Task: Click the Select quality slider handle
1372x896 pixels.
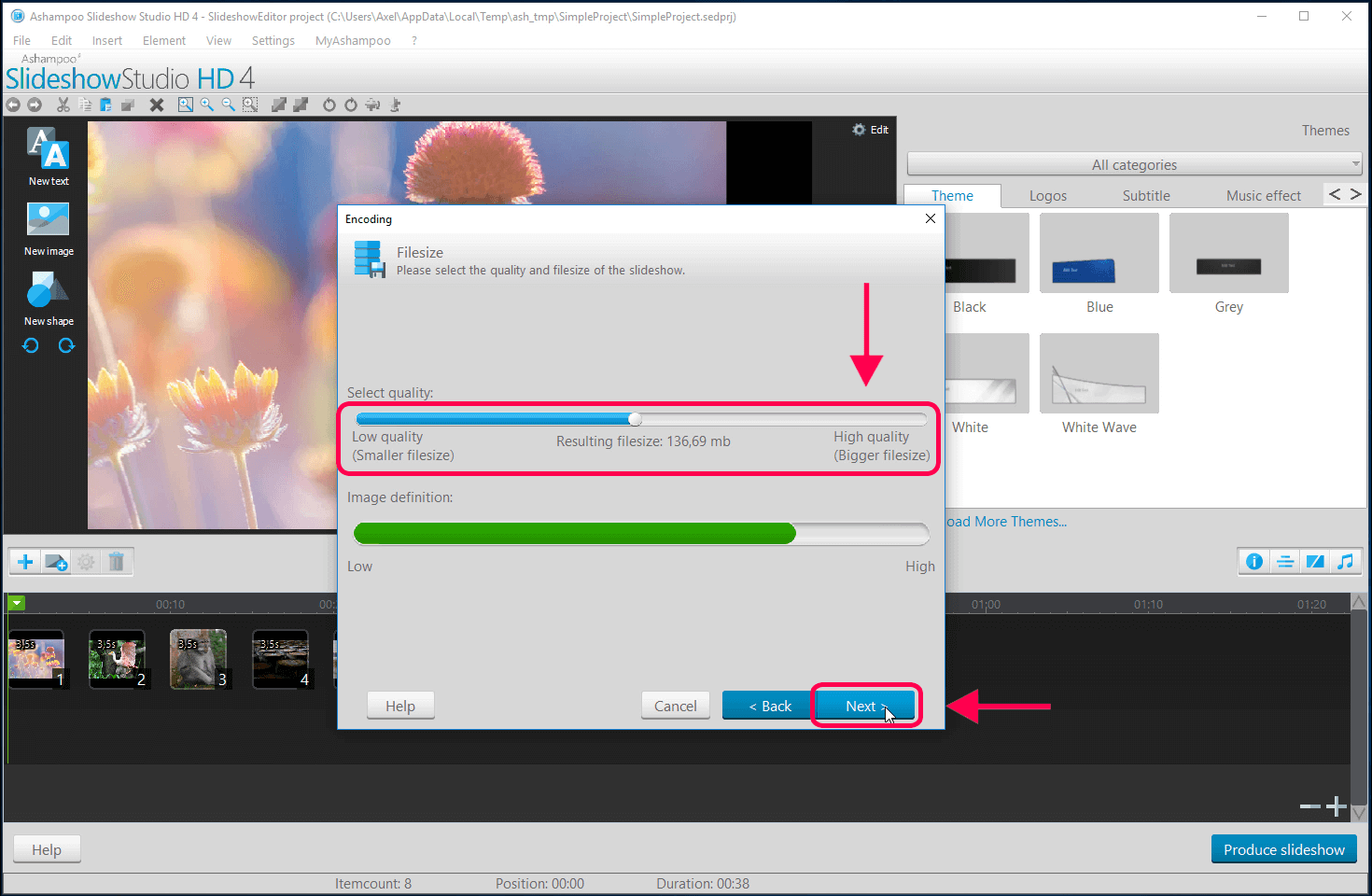Action: (635, 419)
